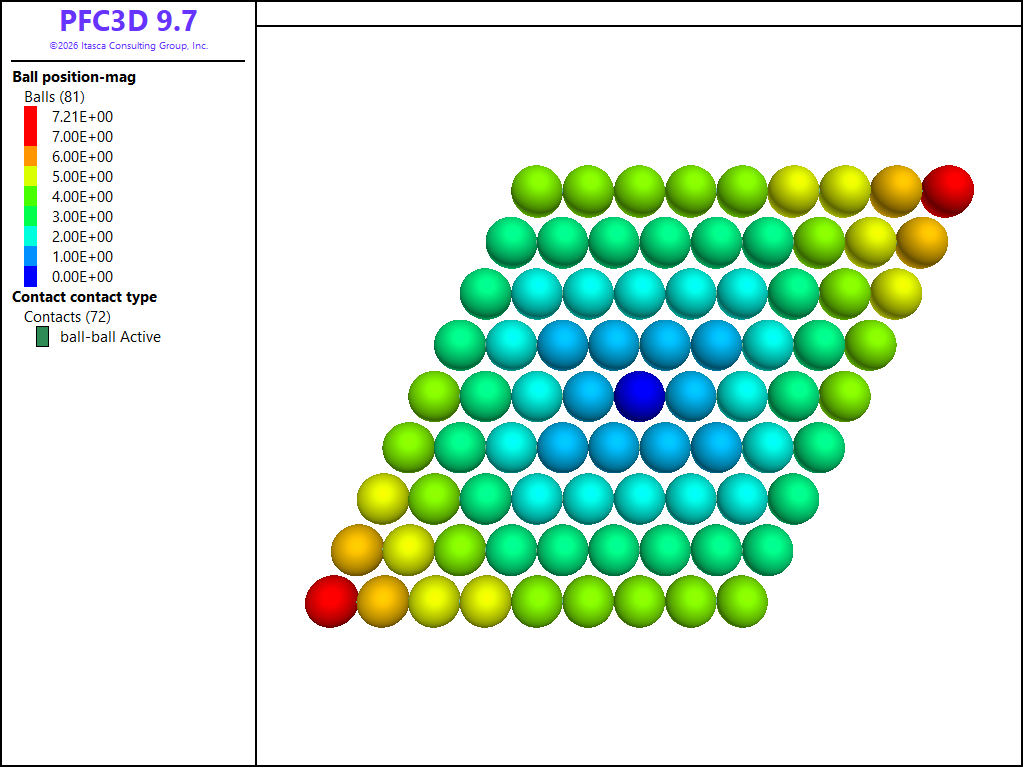Click the PFC3D 9.7 title

(x=128, y=21)
